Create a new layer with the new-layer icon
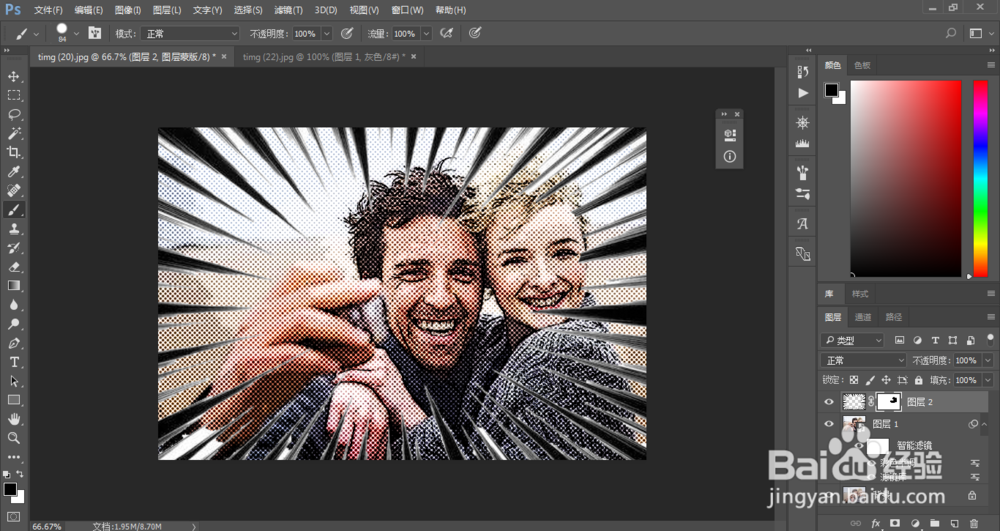This screenshot has width=1000, height=531. (954, 523)
